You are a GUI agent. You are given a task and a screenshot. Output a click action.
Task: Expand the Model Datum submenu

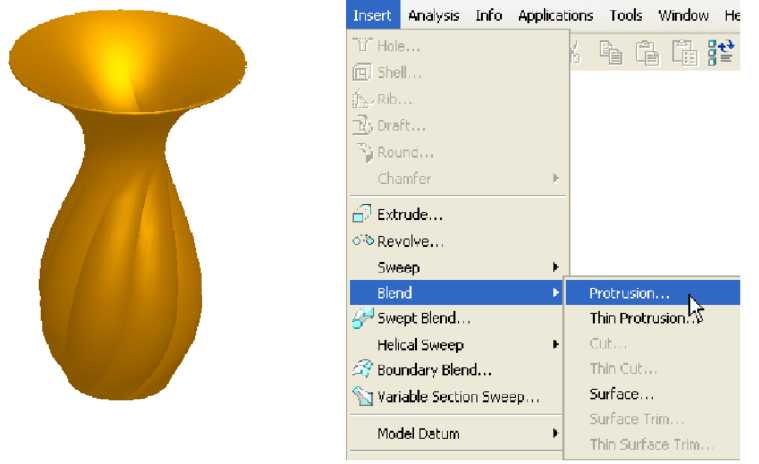point(556,433)
